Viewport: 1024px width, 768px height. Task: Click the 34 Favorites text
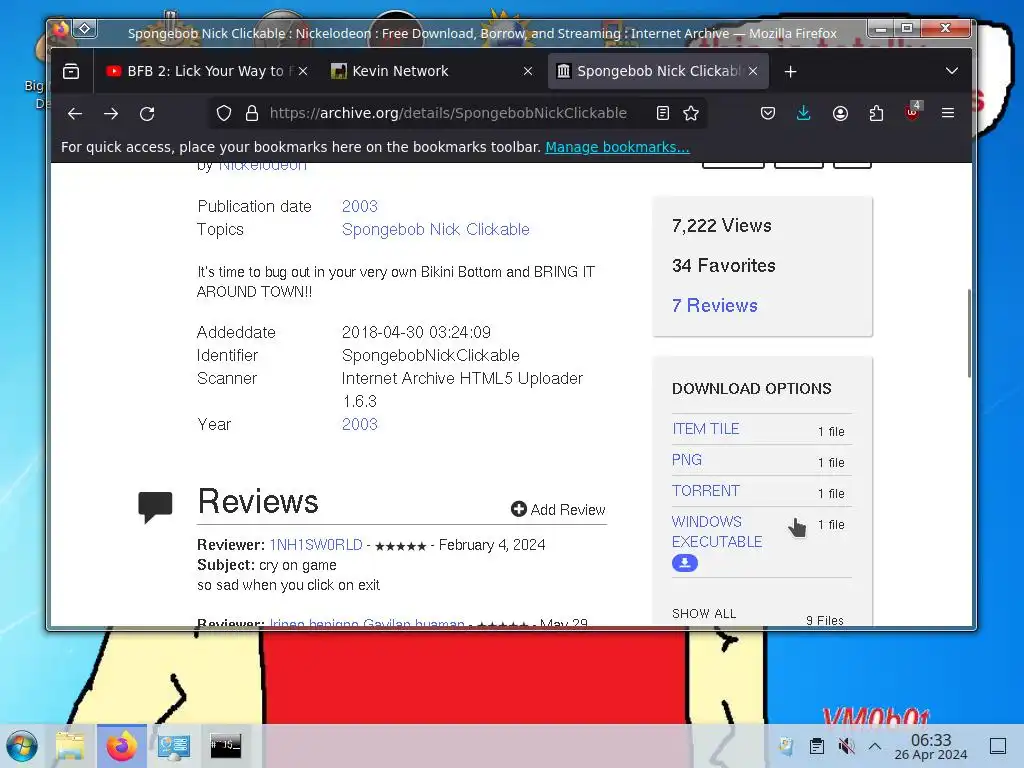tap(724, 266)
